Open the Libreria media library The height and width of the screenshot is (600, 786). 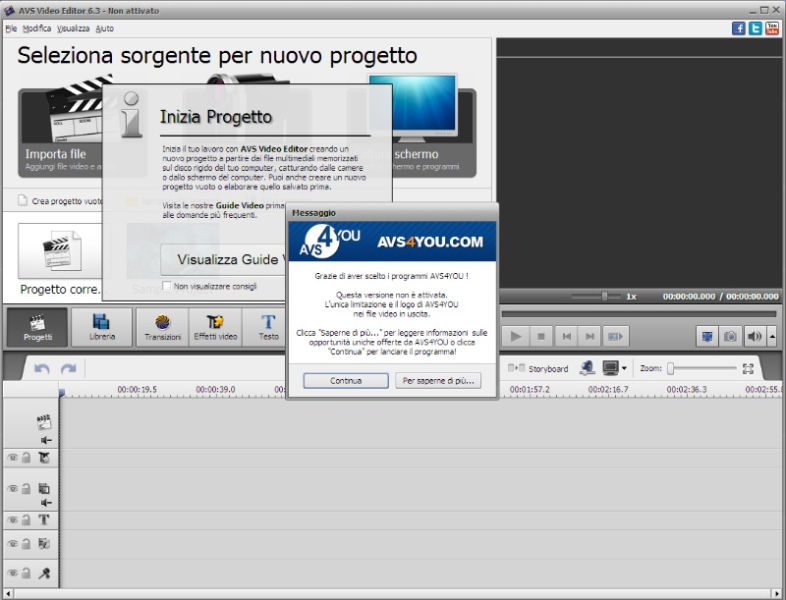point(101,327)
